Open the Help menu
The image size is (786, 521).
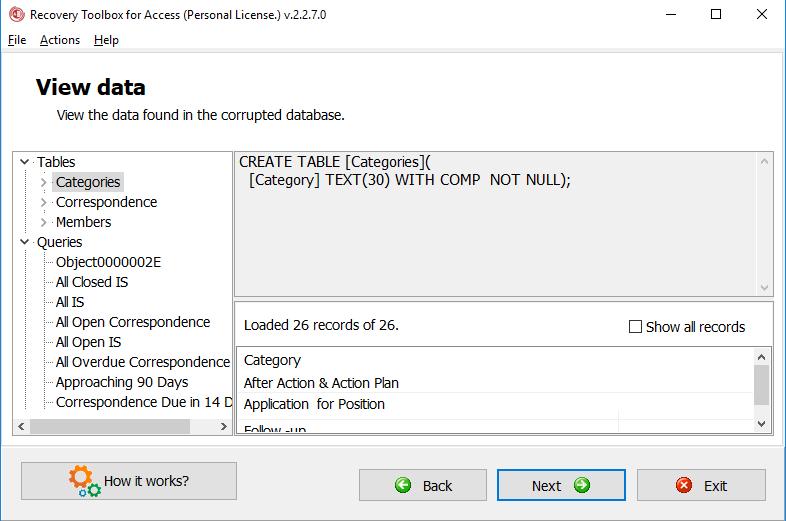pyautogui.click(x=106, y=40)
